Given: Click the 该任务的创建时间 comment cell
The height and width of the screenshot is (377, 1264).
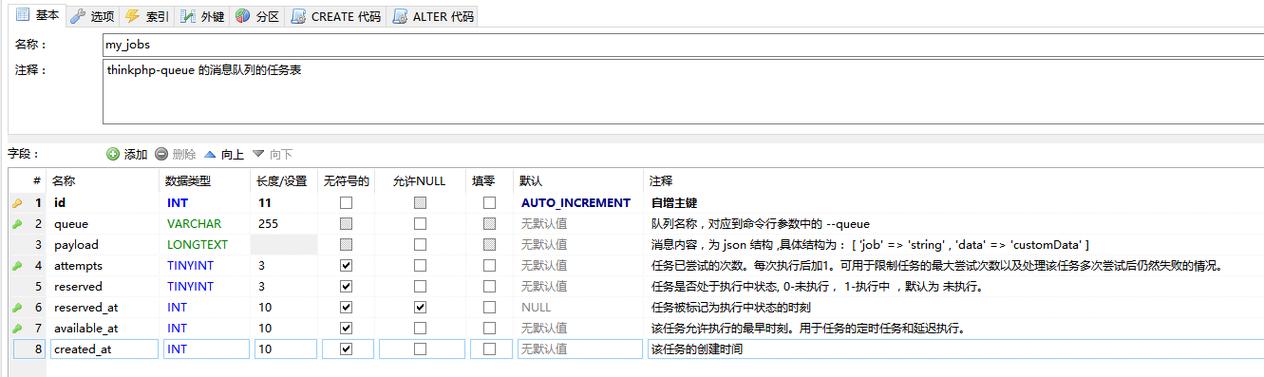Looking at the screenshot, I should point(697,349).
